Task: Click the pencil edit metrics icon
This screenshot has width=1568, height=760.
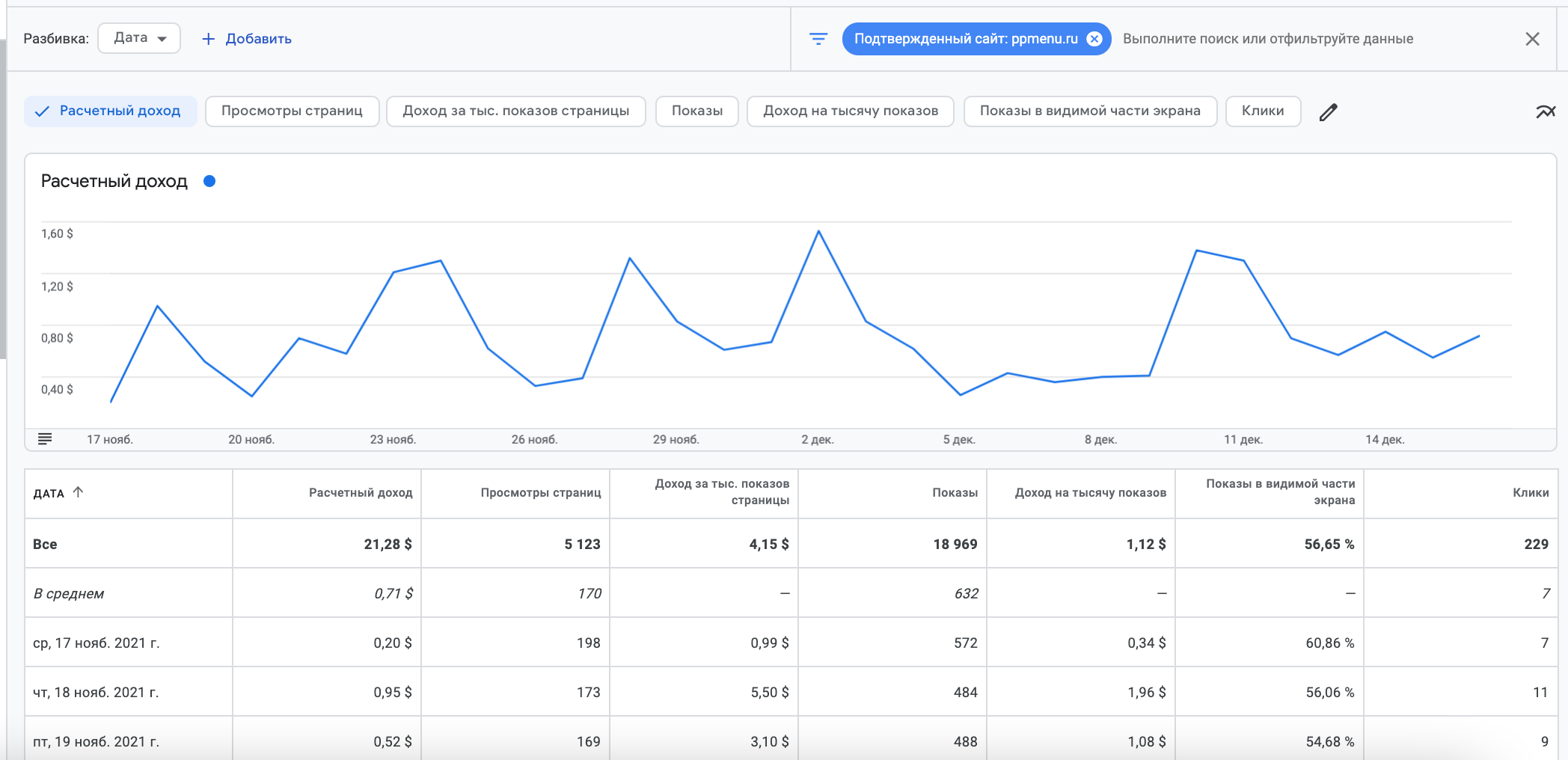Action: [1328, 112]
